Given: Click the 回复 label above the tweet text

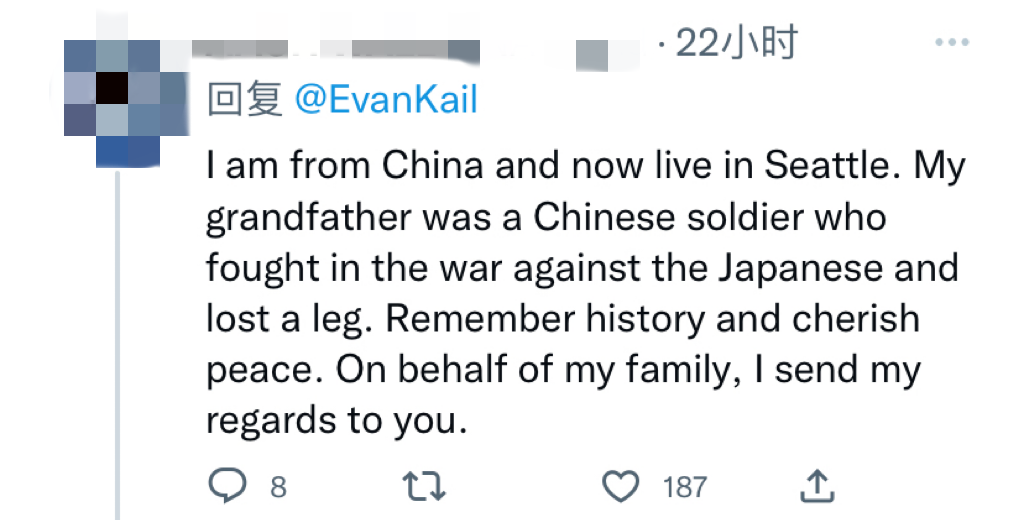Looking at the screenshot, I should pos(244,100).
